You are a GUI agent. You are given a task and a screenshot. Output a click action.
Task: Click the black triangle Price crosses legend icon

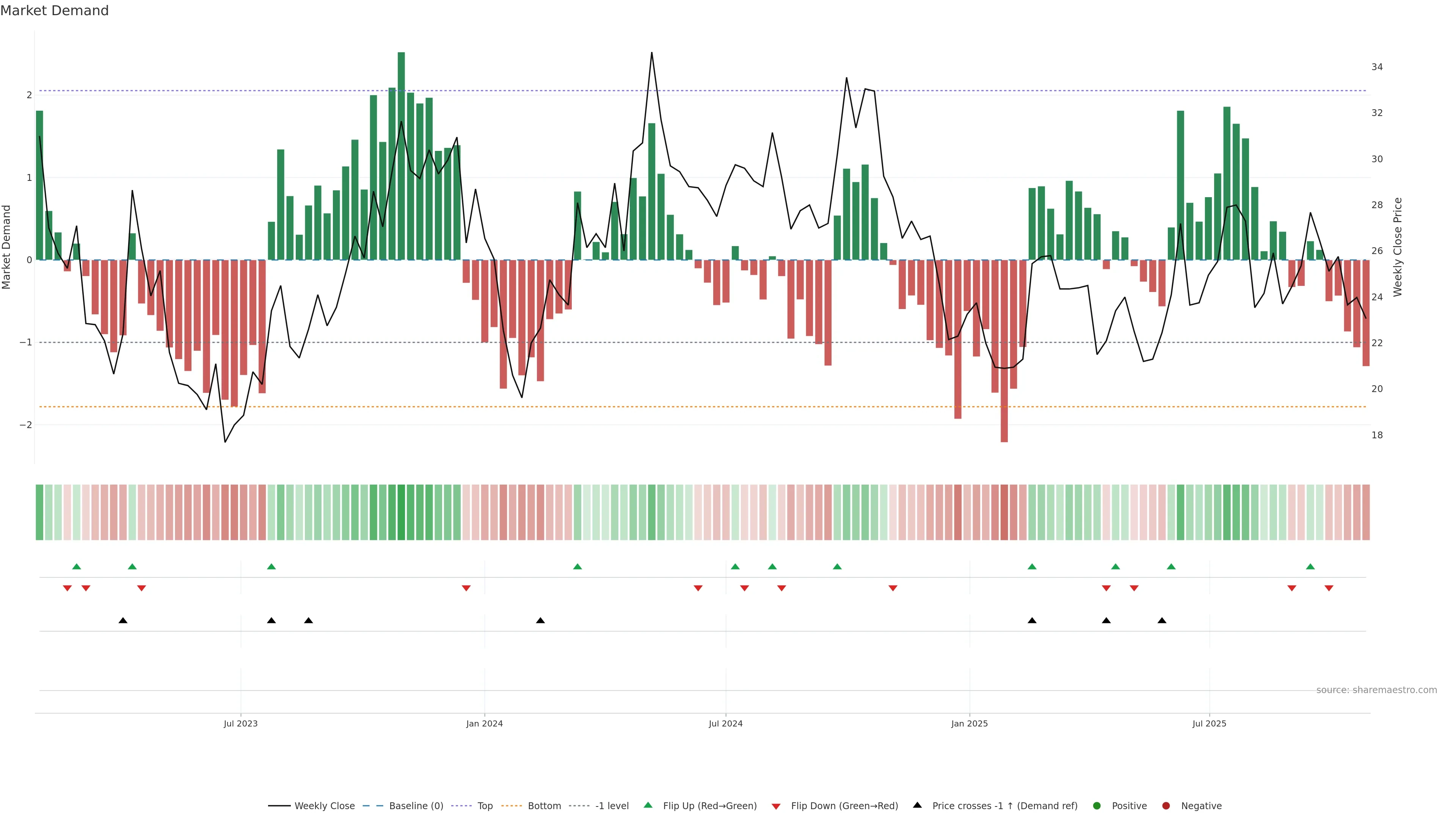pos(917,805)
